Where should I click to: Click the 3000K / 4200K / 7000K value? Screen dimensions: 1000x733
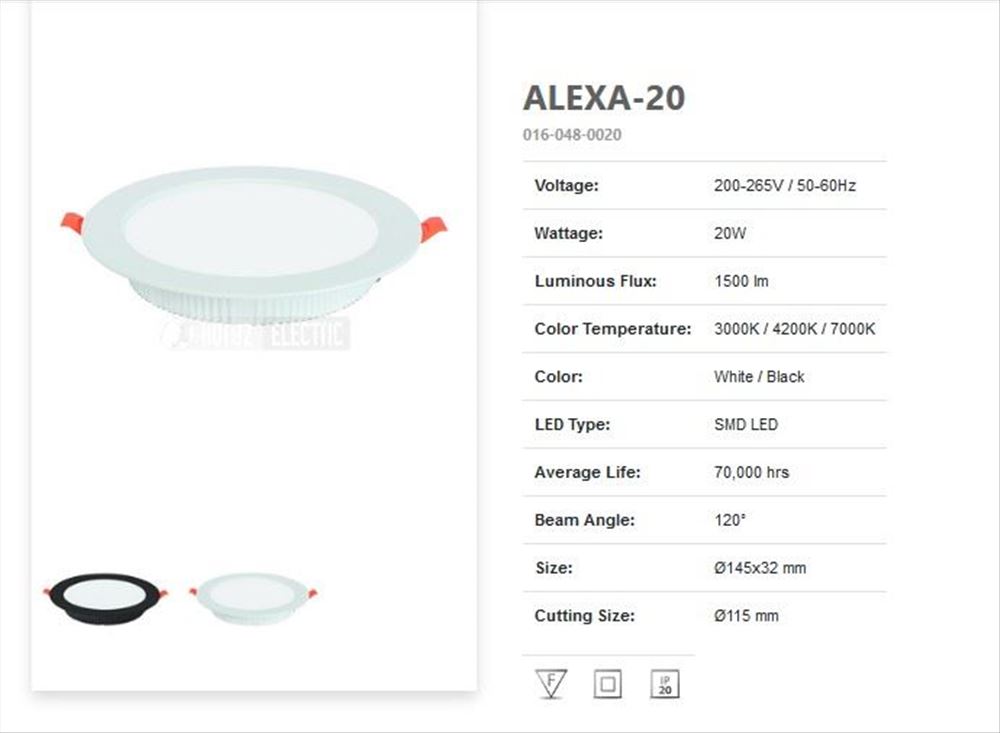point(794,329)
